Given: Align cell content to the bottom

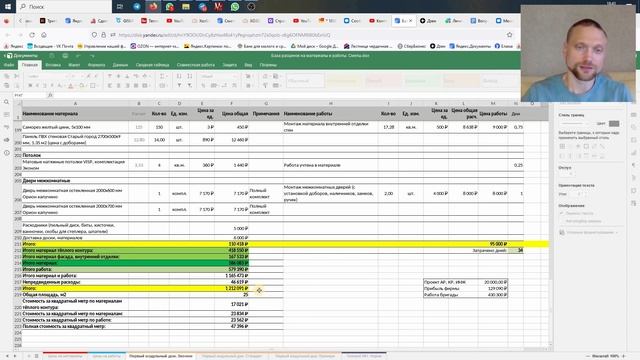Looking at the screenshot, I should coord(127,76).
